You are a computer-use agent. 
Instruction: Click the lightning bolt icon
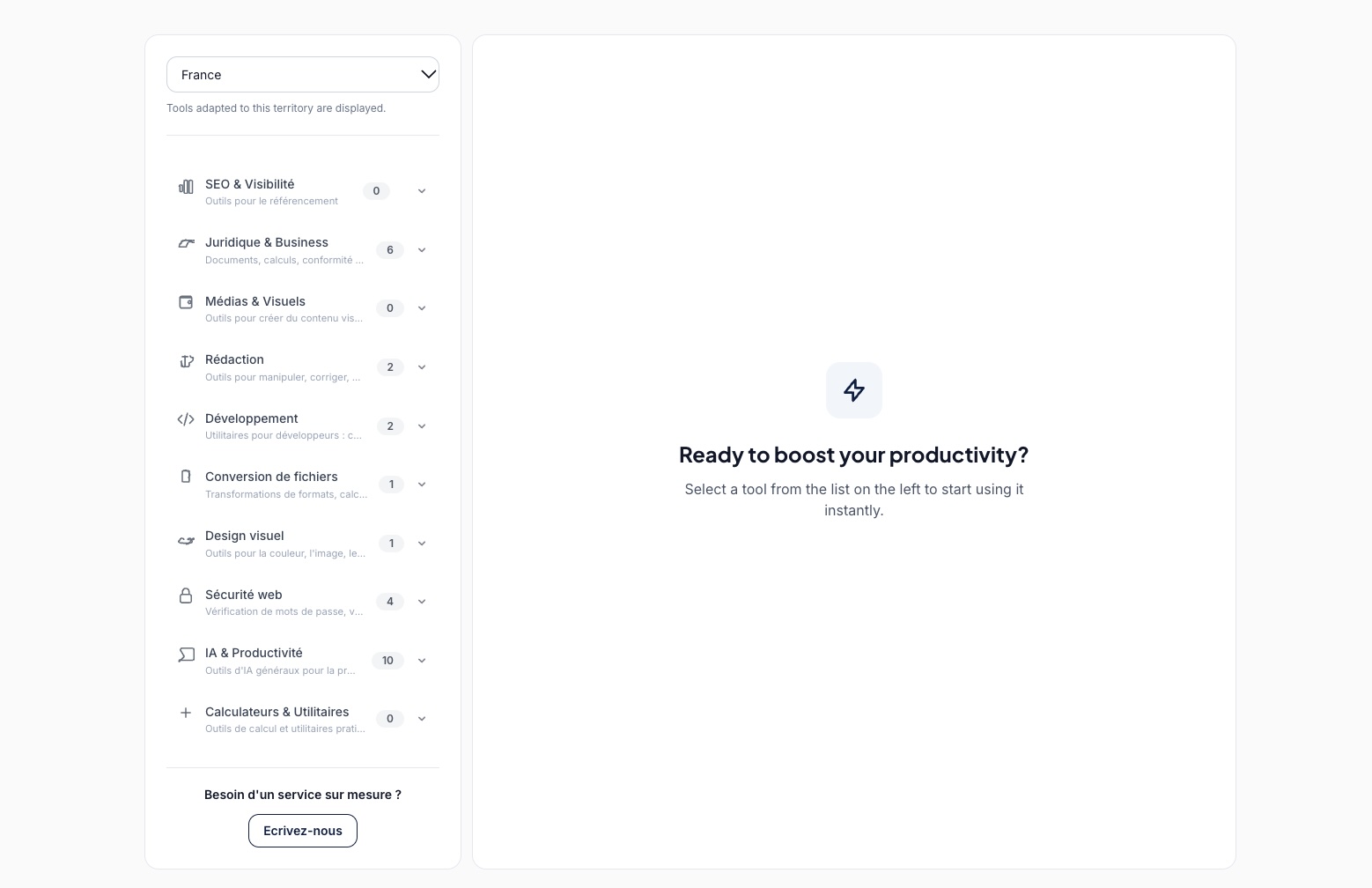pos(854,390)
